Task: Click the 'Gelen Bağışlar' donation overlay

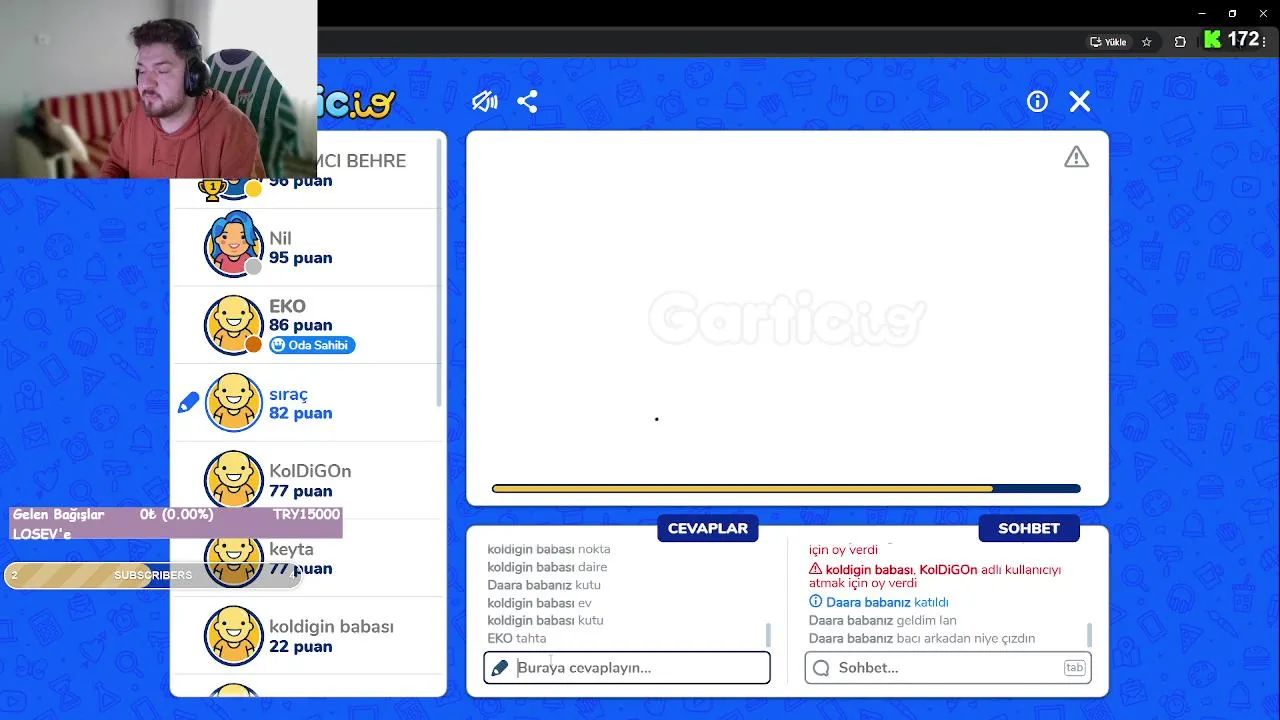Action: click(176, 523)
